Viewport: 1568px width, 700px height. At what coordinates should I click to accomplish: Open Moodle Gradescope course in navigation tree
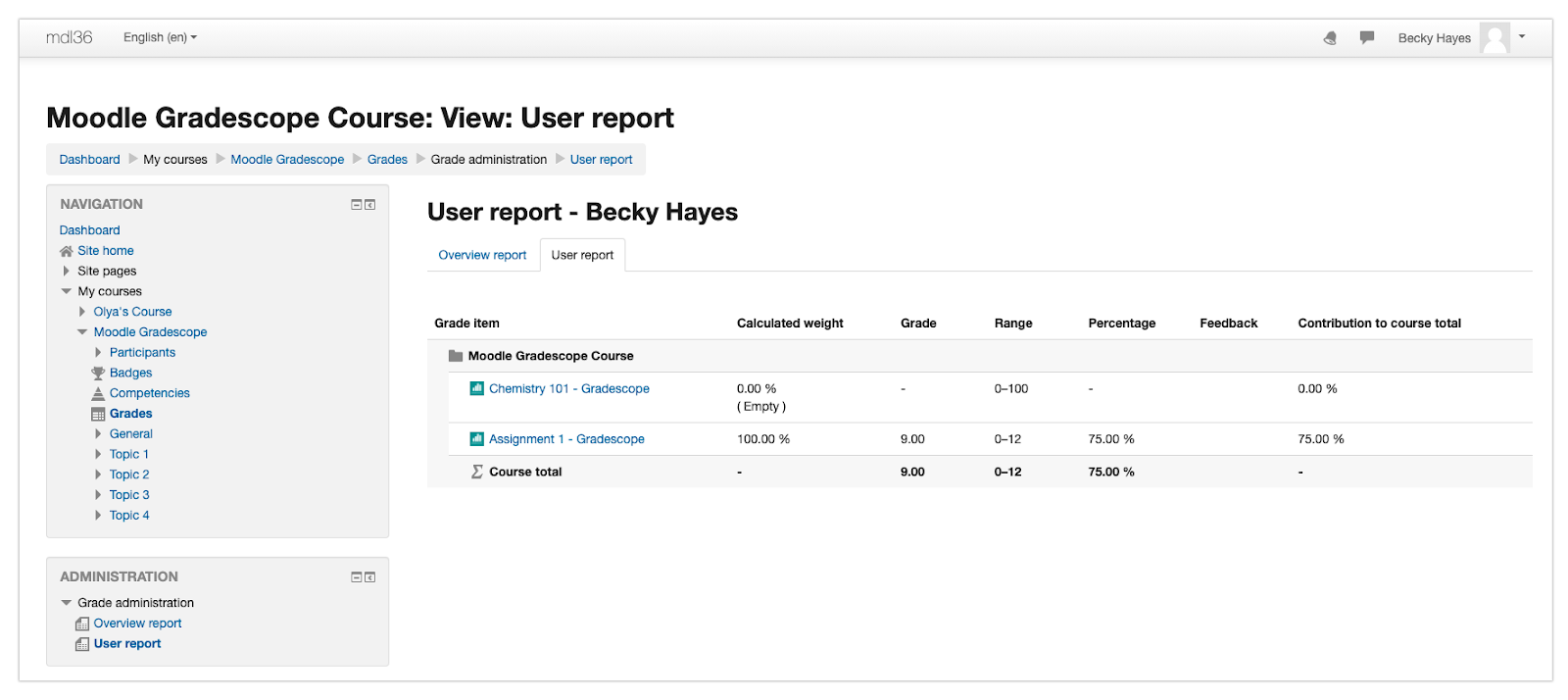150,332
